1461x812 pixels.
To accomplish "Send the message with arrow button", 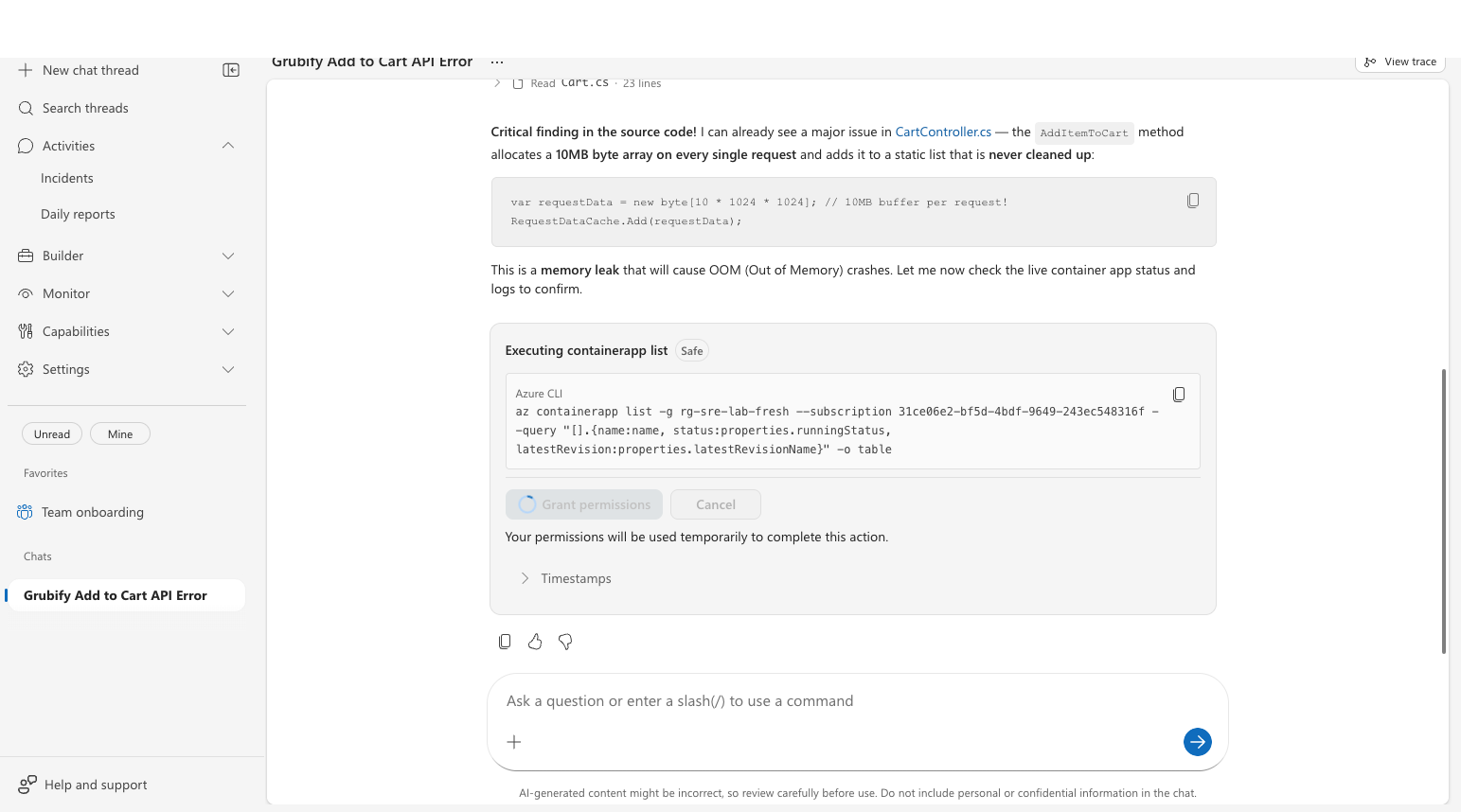I will click(x=1198, y=742).
